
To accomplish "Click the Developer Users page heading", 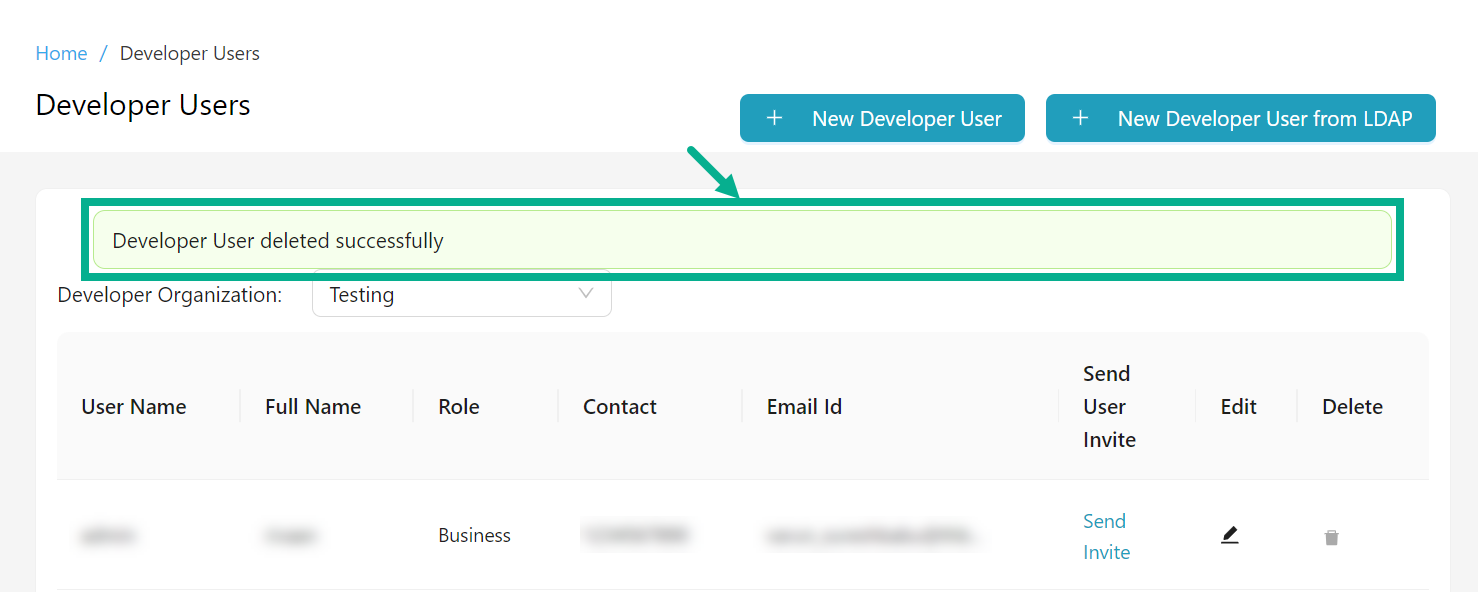I will 143,106.
